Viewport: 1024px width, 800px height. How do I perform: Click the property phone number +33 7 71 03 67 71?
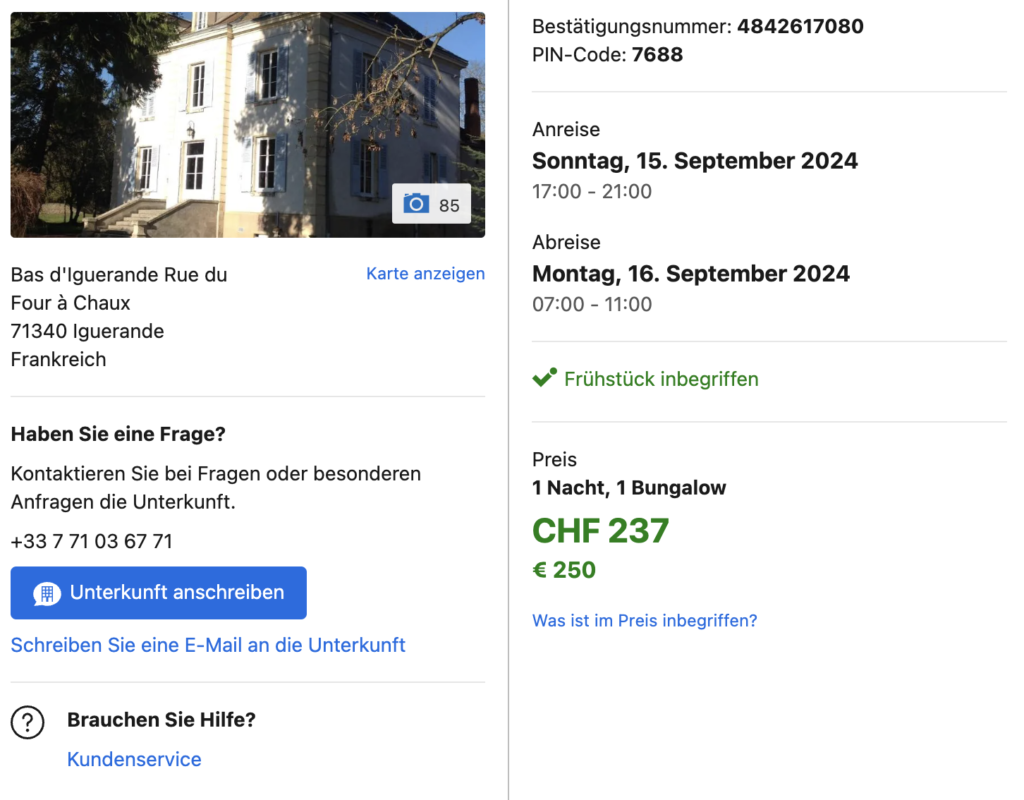click(x=91, y=541)
